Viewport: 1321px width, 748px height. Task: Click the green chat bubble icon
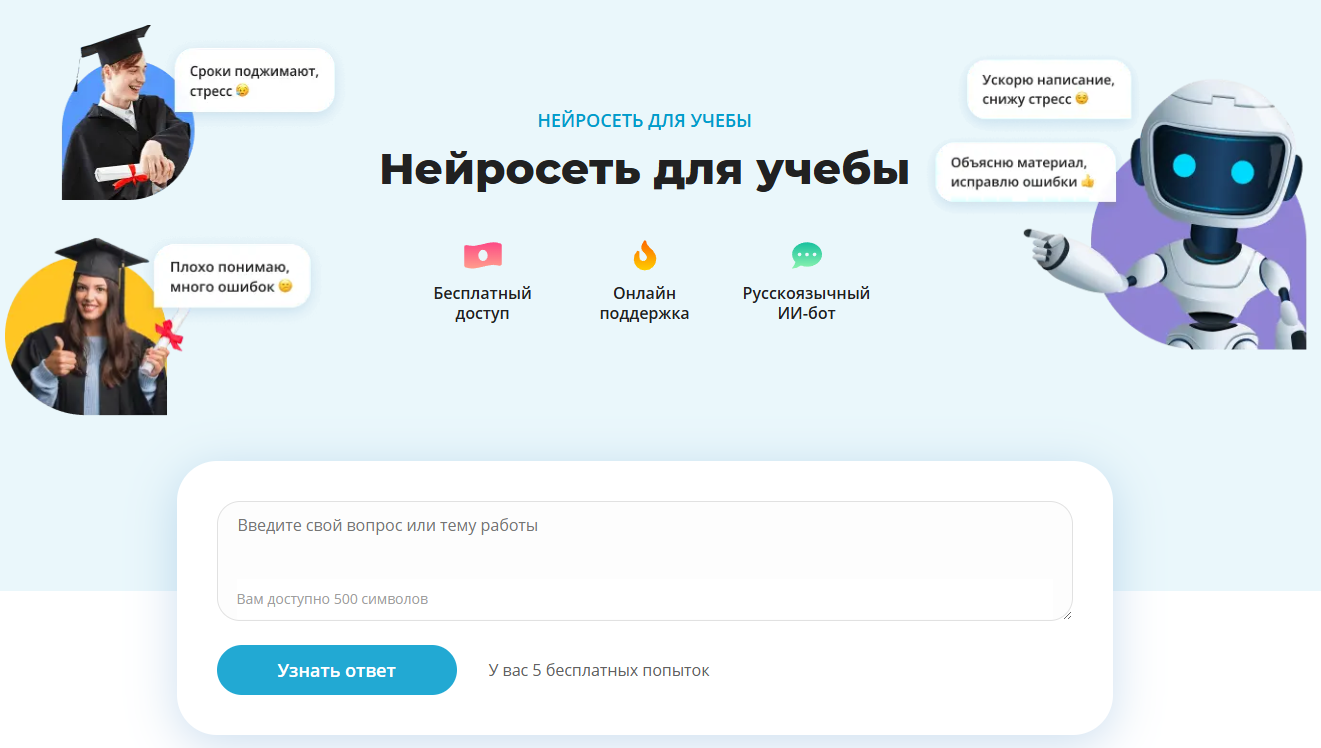pos(806,255)
